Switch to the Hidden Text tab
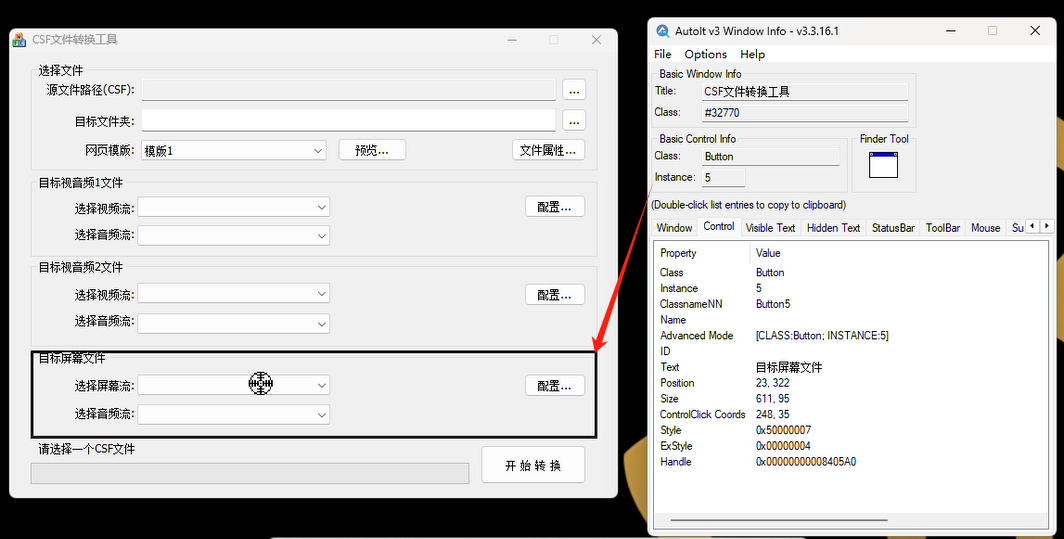Screen dimensions: 1064x539 (x=833, y=227)
